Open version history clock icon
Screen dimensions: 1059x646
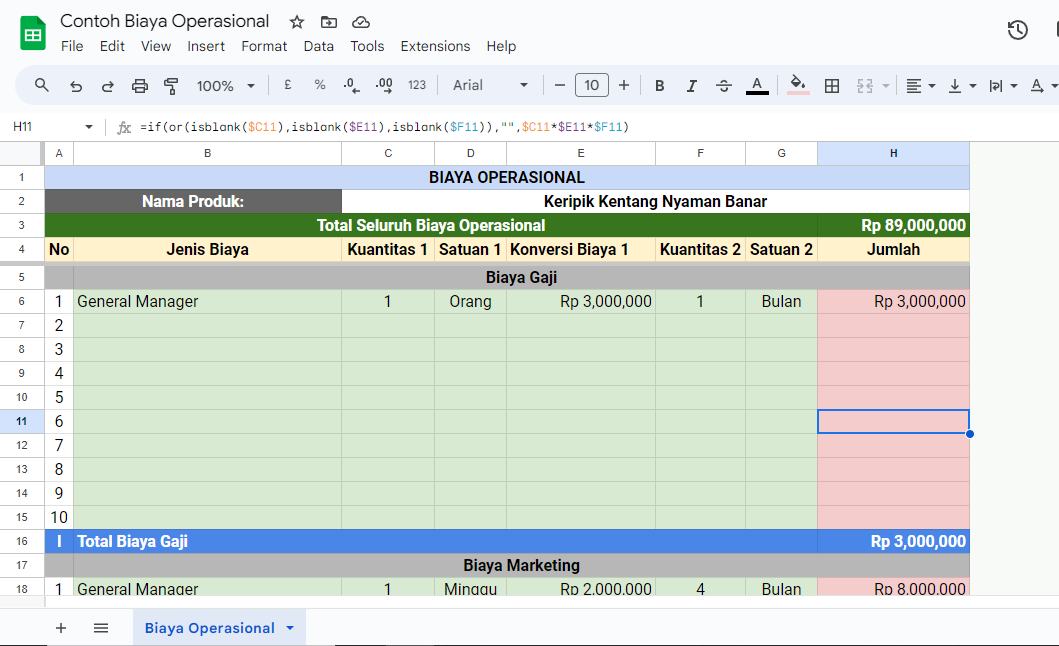[1017, 30]
